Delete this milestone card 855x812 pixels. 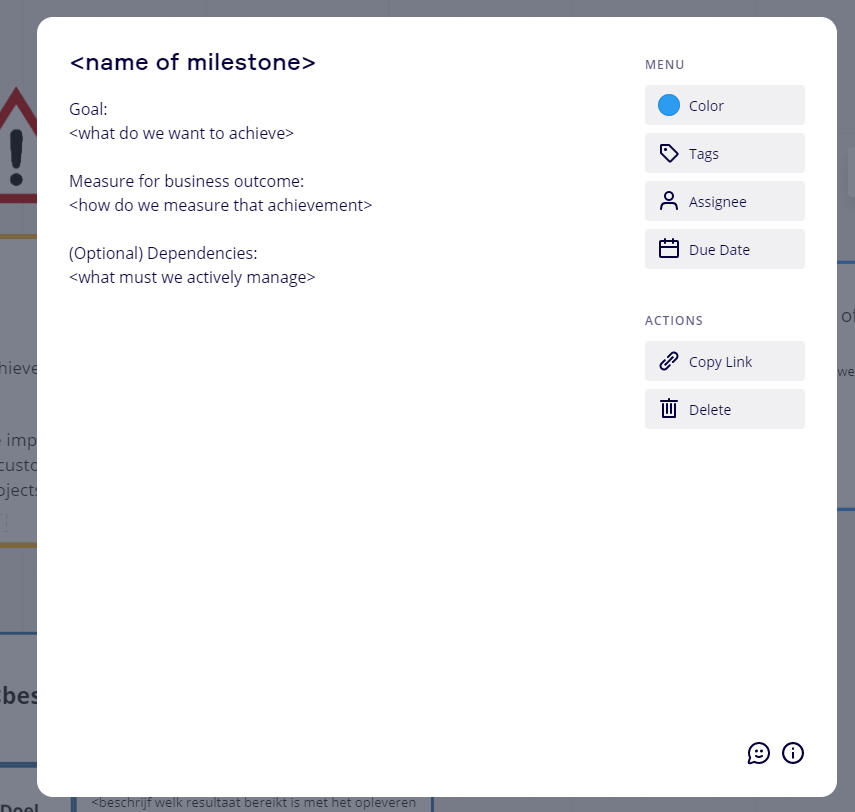tap(724, 409)
